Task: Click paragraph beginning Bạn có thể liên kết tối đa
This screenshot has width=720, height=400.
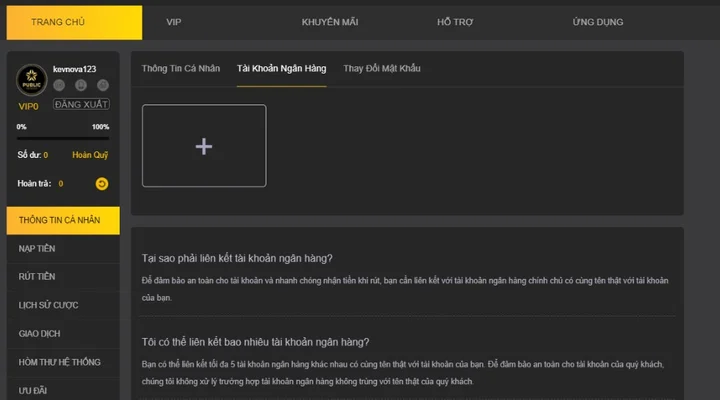Action: click(403, 372)
